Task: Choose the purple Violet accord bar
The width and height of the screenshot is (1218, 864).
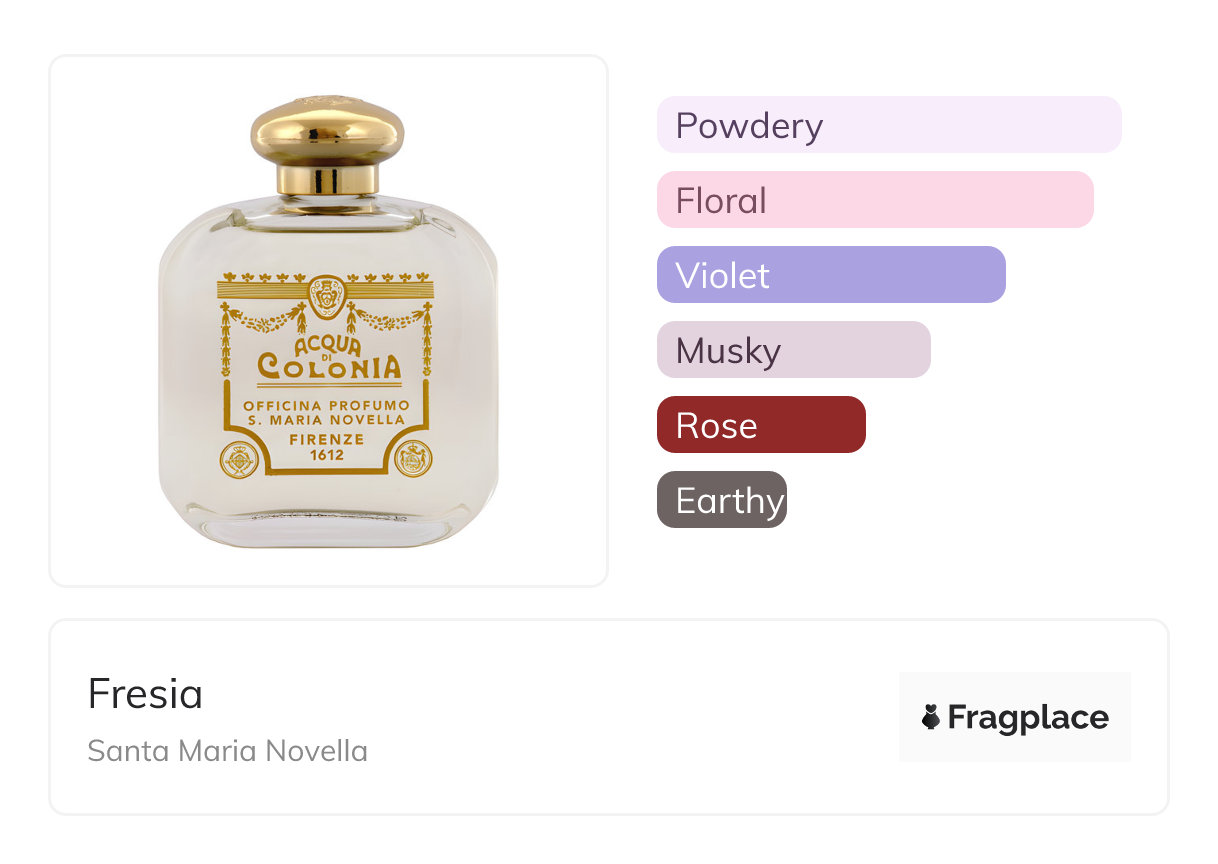Action: [830, 275]
